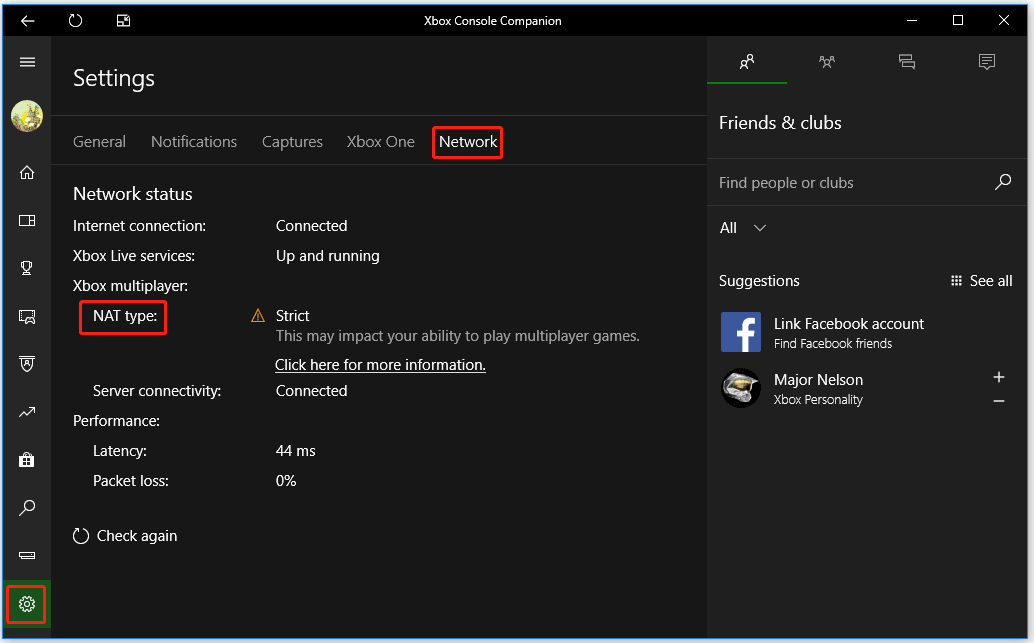This screenshot has height=643, width=1034.
Task: Click the Facebook logo thumbnail
Action: (x=741, y=332)
